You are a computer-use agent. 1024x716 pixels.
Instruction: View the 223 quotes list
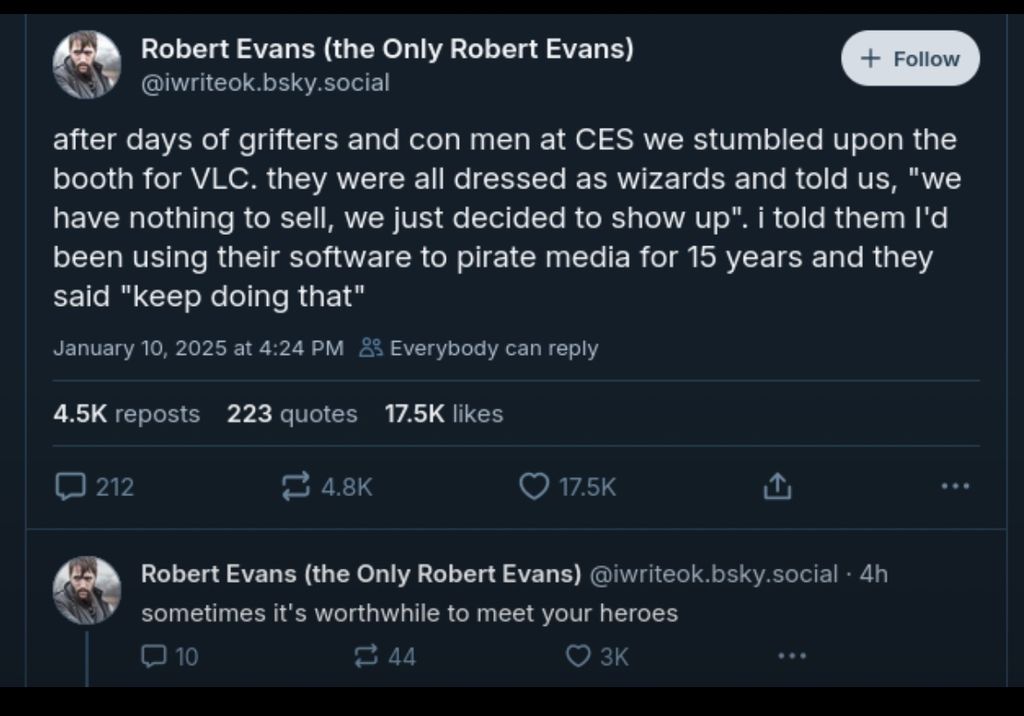tap(292, 414)
